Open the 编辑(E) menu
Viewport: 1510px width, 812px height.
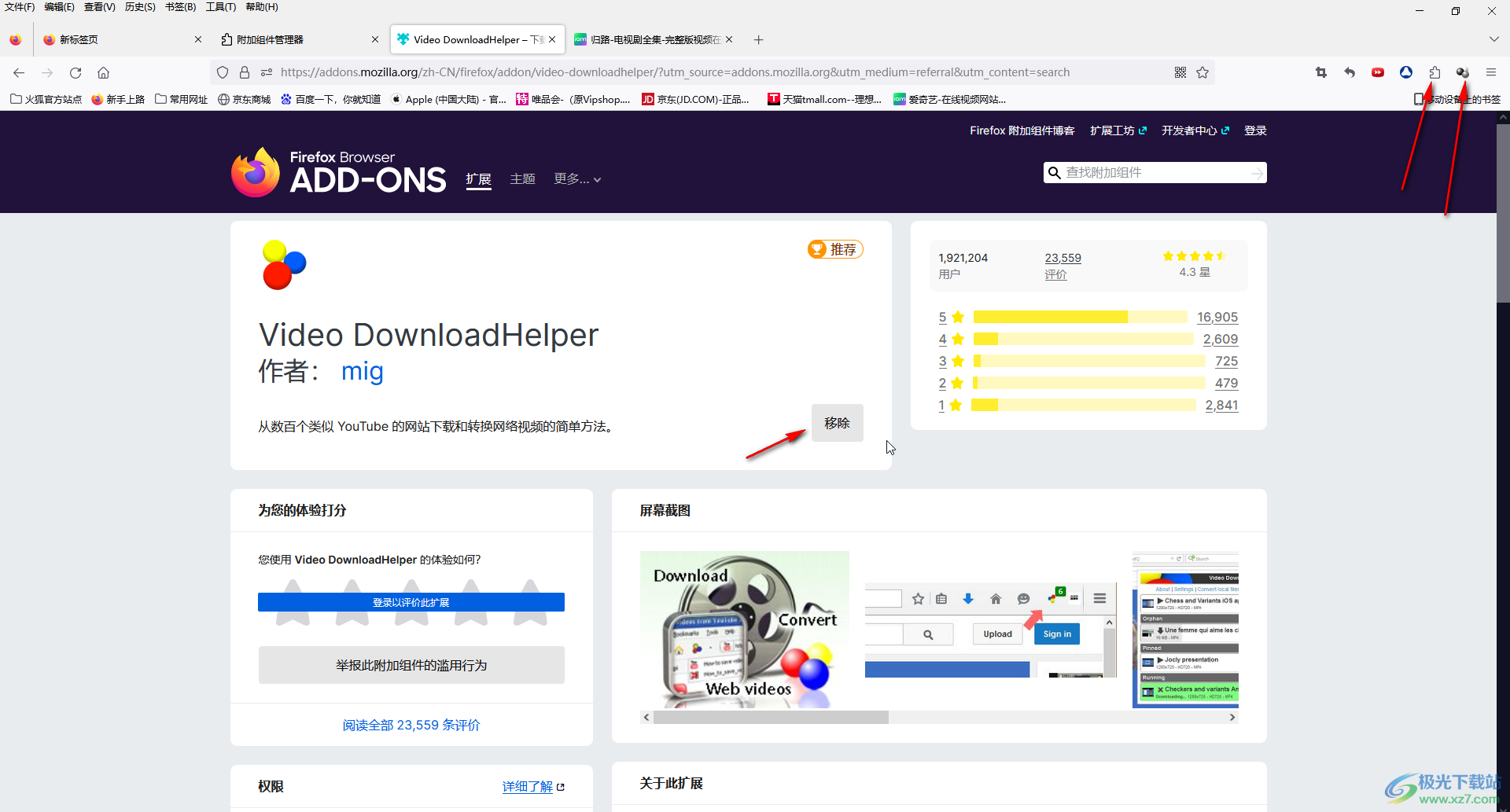point(60,7)
